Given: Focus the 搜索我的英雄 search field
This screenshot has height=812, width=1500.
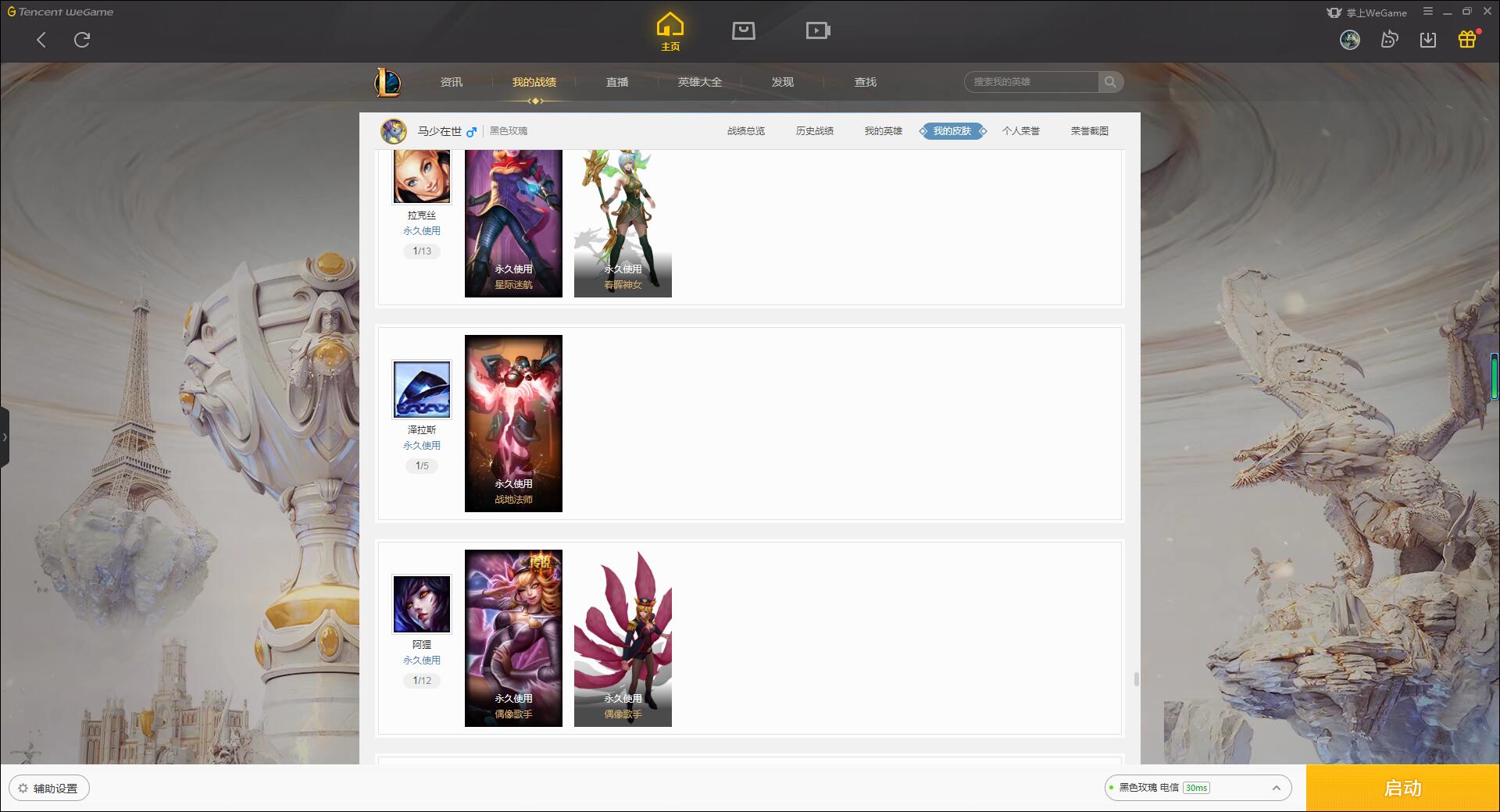Looking at the screenshot, I should click(1031, 82).
